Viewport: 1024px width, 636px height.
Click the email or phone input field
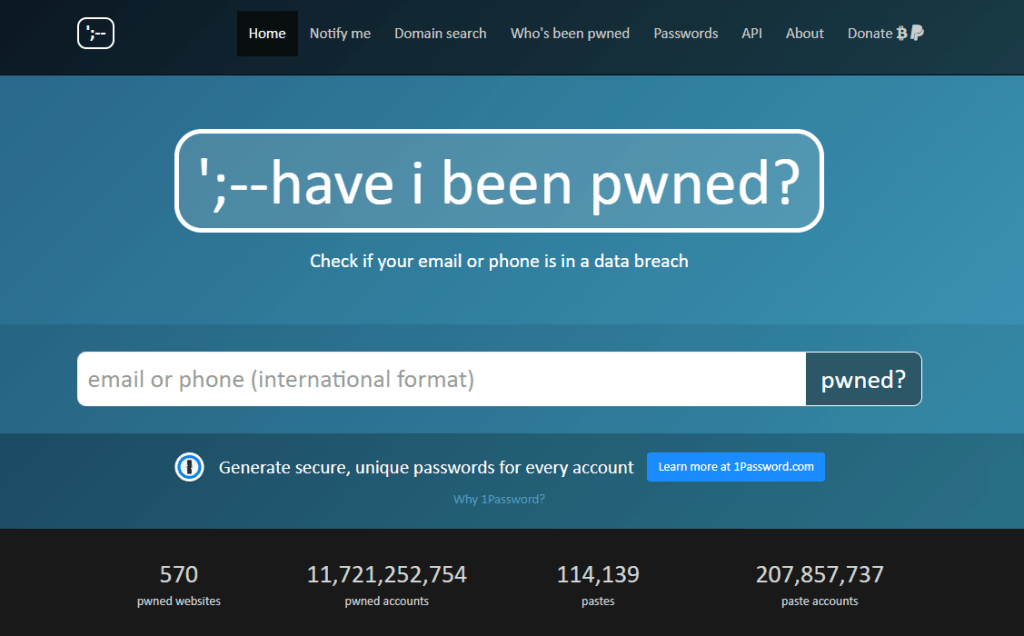pyautogui.click(x=440, y=379)
